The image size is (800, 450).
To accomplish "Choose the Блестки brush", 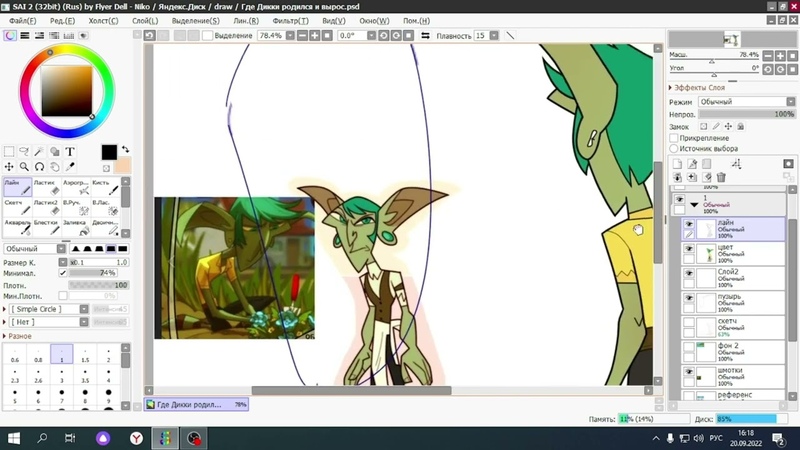I will coord(46,228).
